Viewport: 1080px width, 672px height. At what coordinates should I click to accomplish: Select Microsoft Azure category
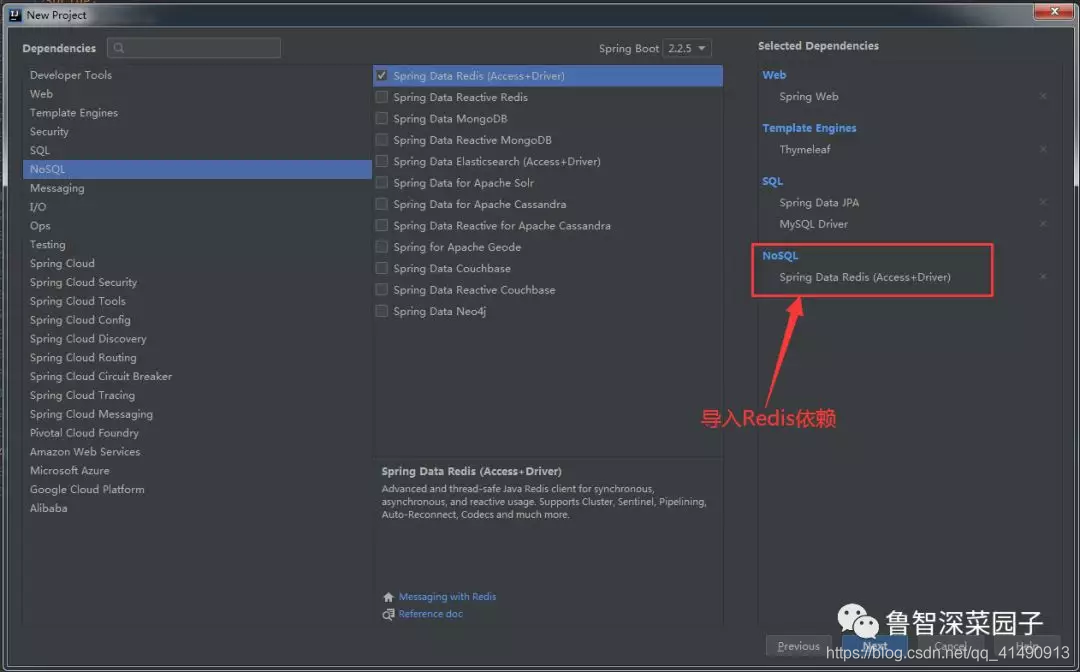pyautogui.click(x=197, y=470)
